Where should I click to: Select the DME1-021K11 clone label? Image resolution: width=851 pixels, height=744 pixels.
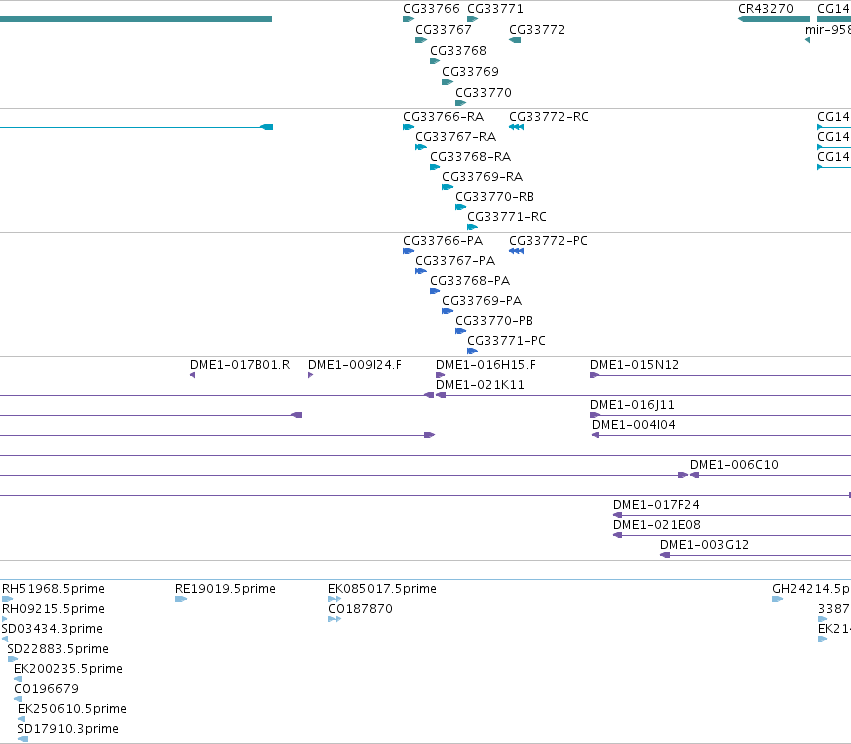tap(480, 385)
